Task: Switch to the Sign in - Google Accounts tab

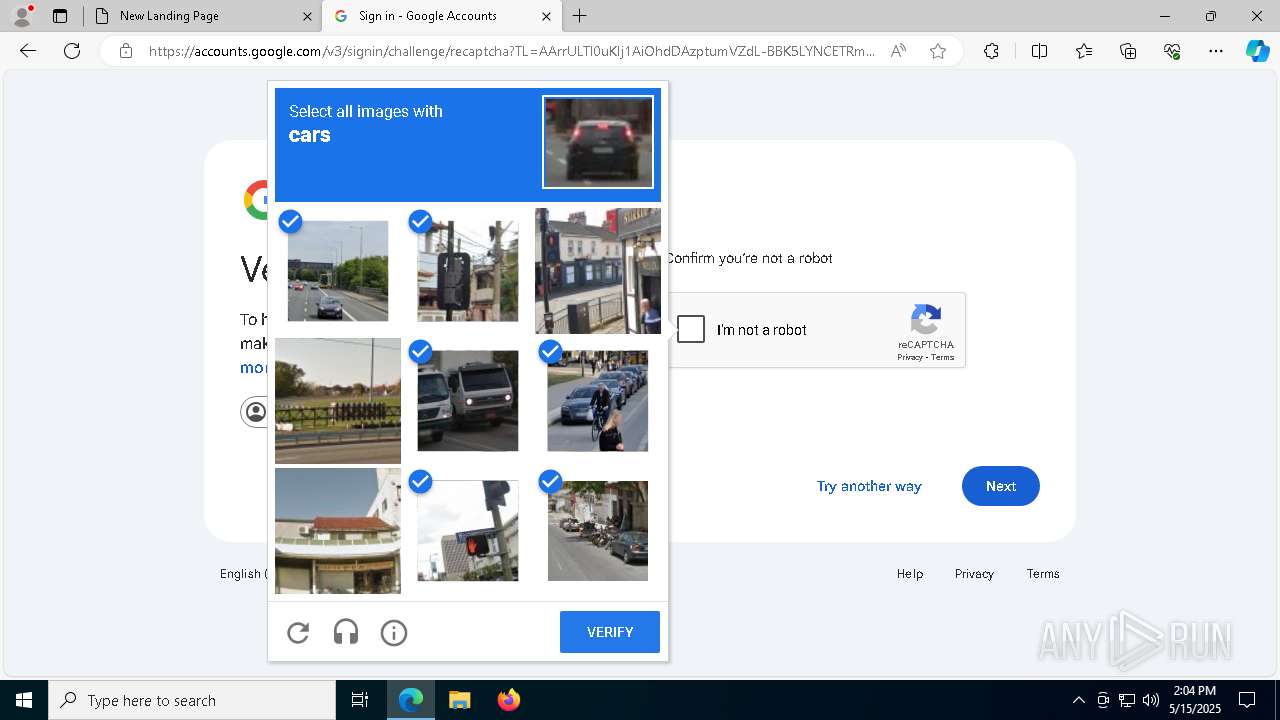Action: (440, 16)
